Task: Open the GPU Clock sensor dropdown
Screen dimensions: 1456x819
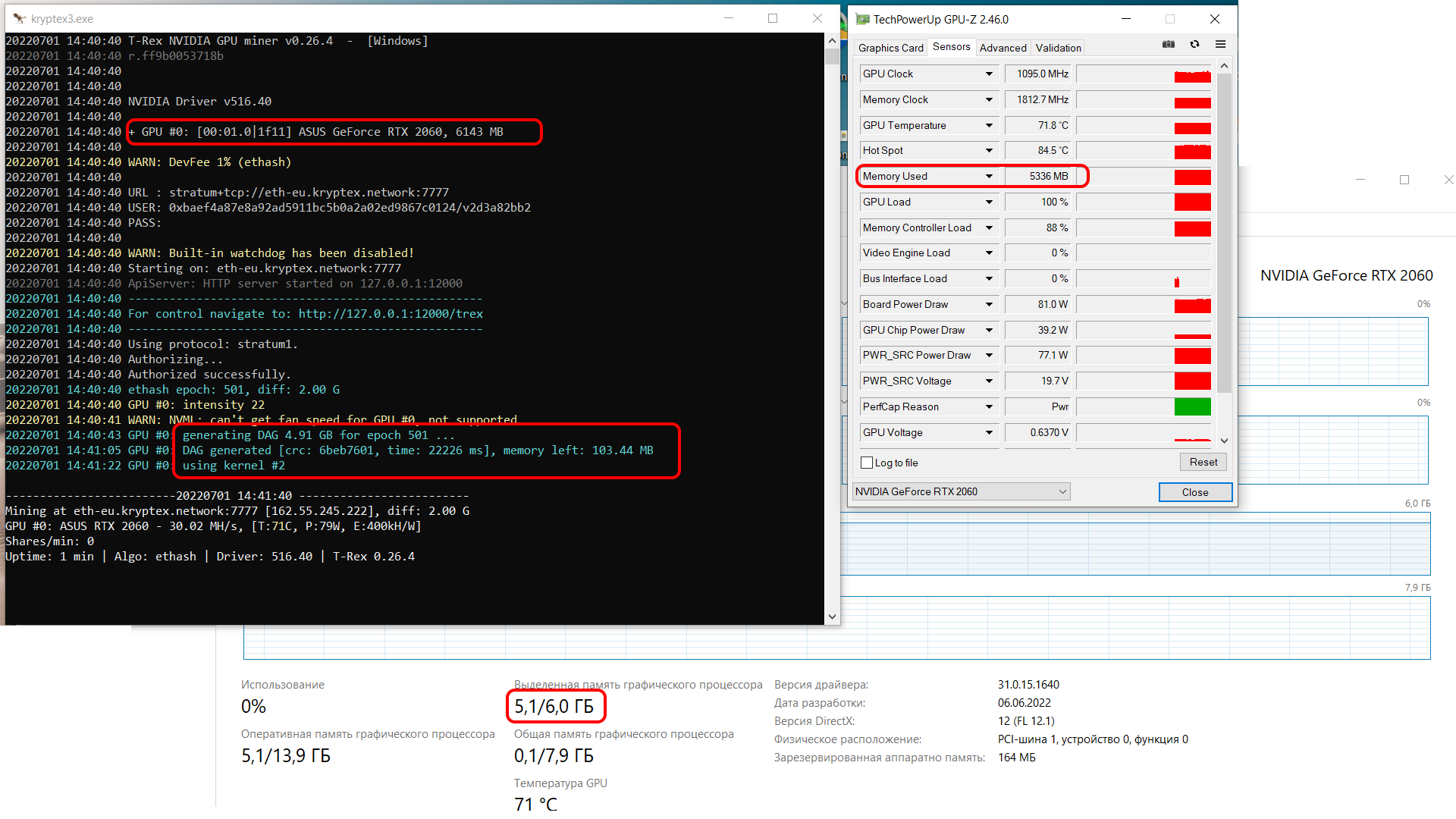Action: pyautogui.click(x=989, y=74)
